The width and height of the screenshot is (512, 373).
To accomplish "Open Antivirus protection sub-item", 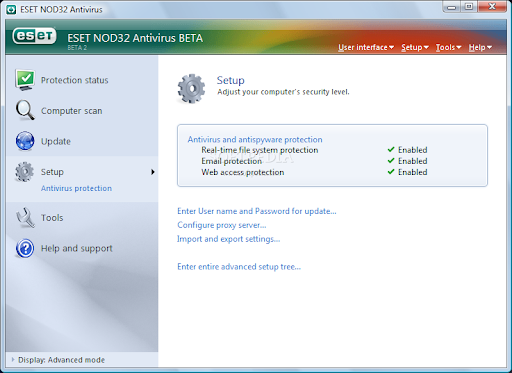I will (x=76, y=188).
